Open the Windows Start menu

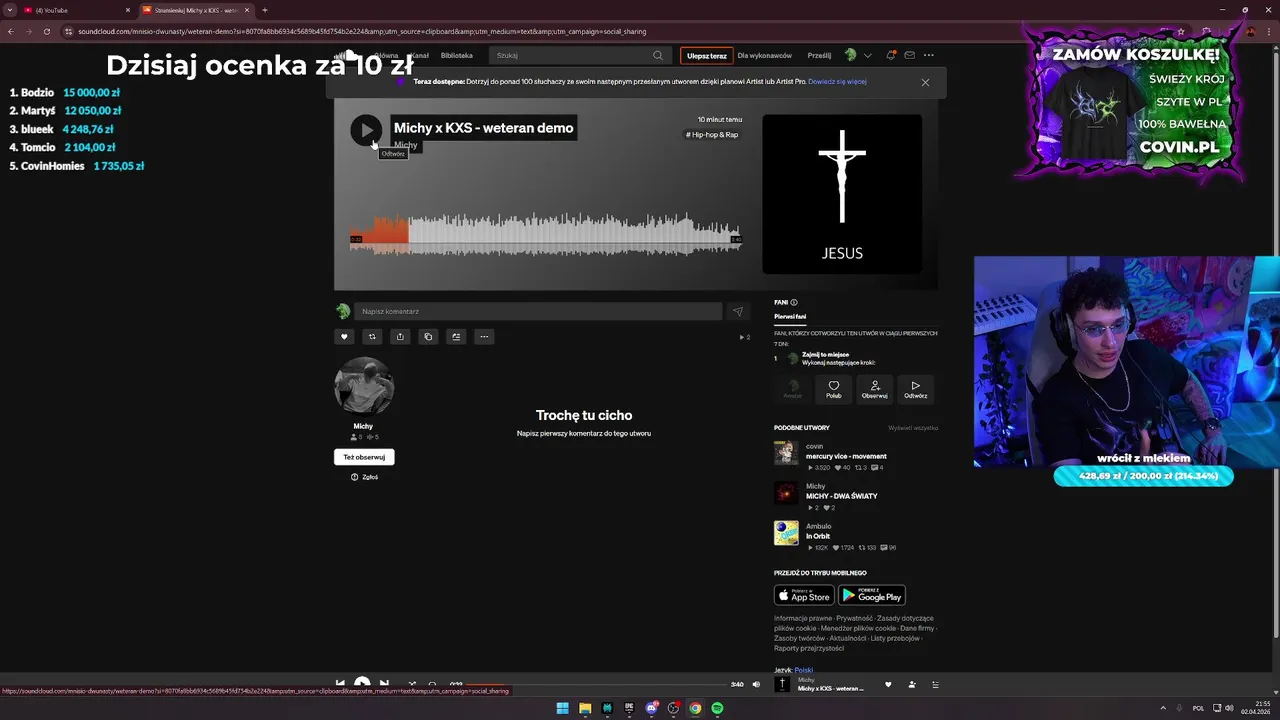click(563, 708)
